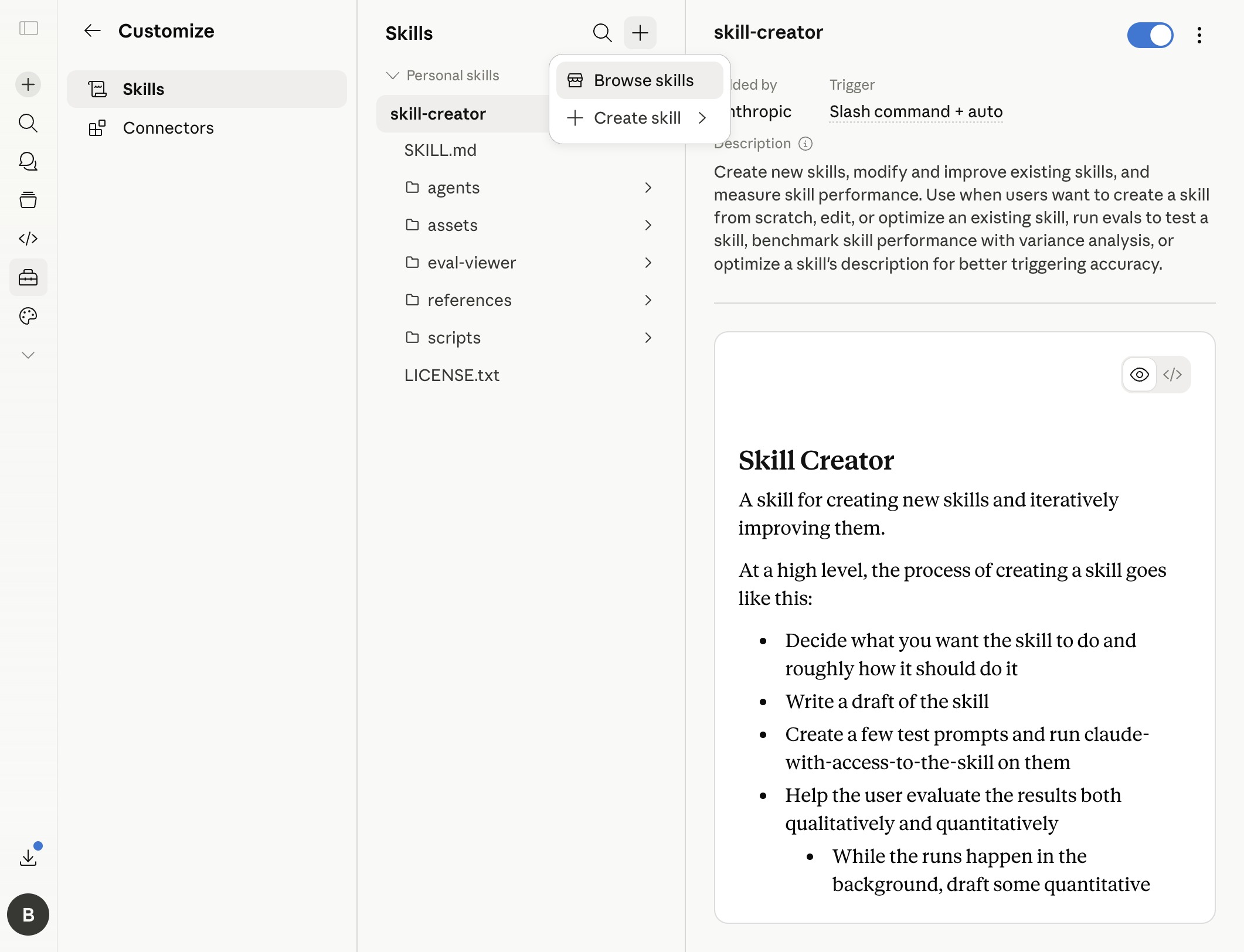Toggle the sidebar panel icon
This screenshot has height=952, width=1244.
click(x=29, y=29)
